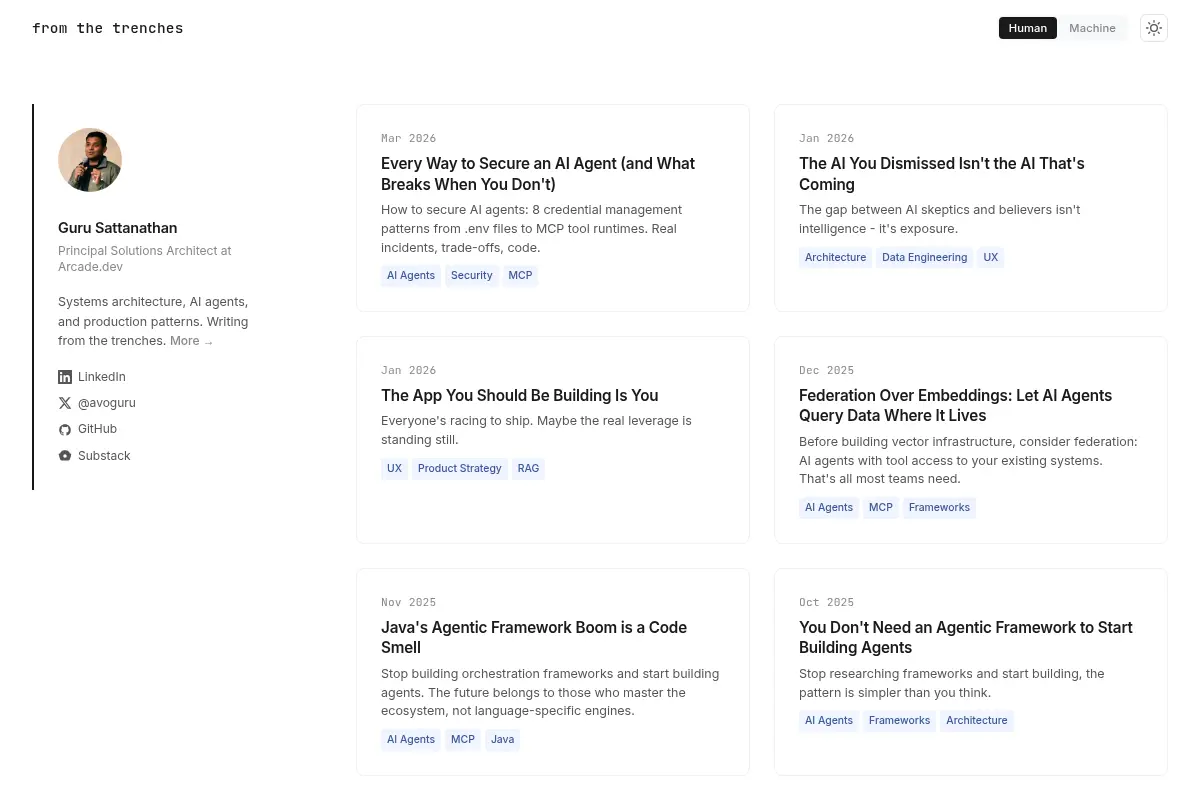Screen dimensions: 1200x800
Task: Click 'The gap between AI skeptics' description text
Action: [x=940, y=219]
